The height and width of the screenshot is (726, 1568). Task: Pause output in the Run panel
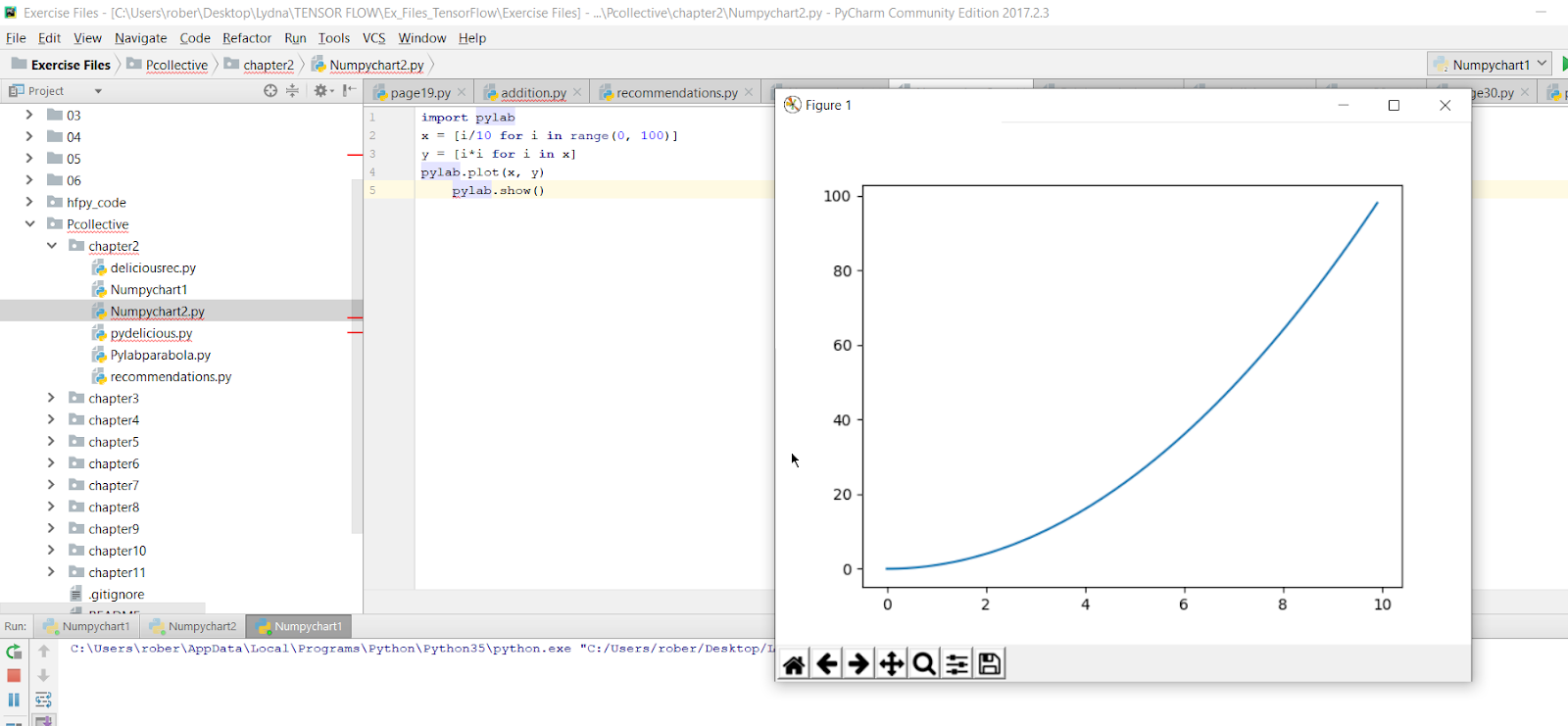[14, 700]
